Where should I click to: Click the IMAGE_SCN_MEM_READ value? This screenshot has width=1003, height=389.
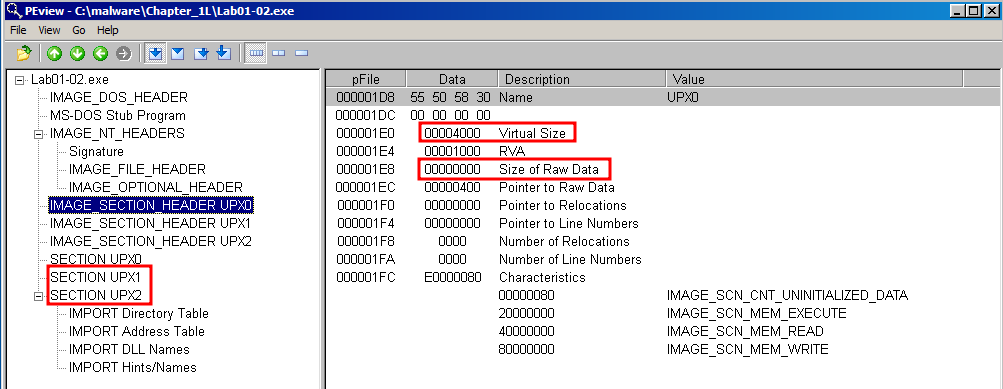pyautogui.click(x=745, y=331)
